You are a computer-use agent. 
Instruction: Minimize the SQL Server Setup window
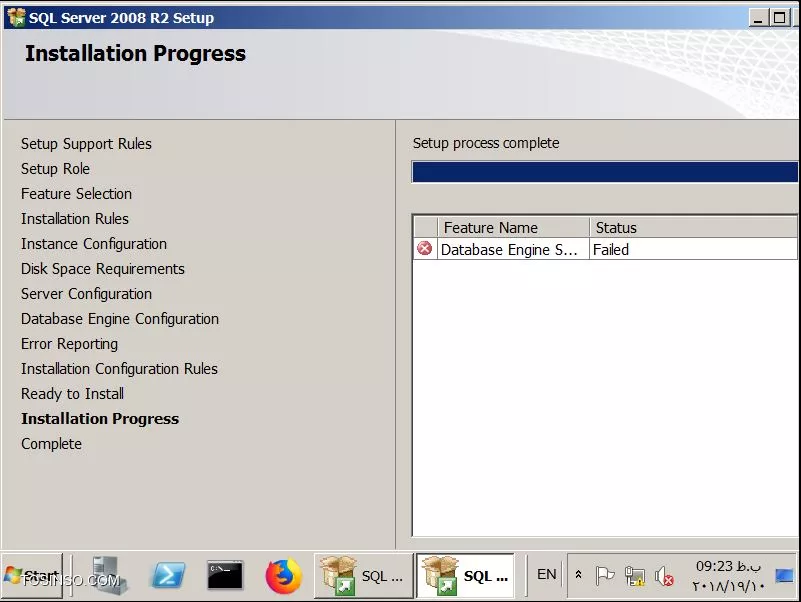tap(759, 18)
